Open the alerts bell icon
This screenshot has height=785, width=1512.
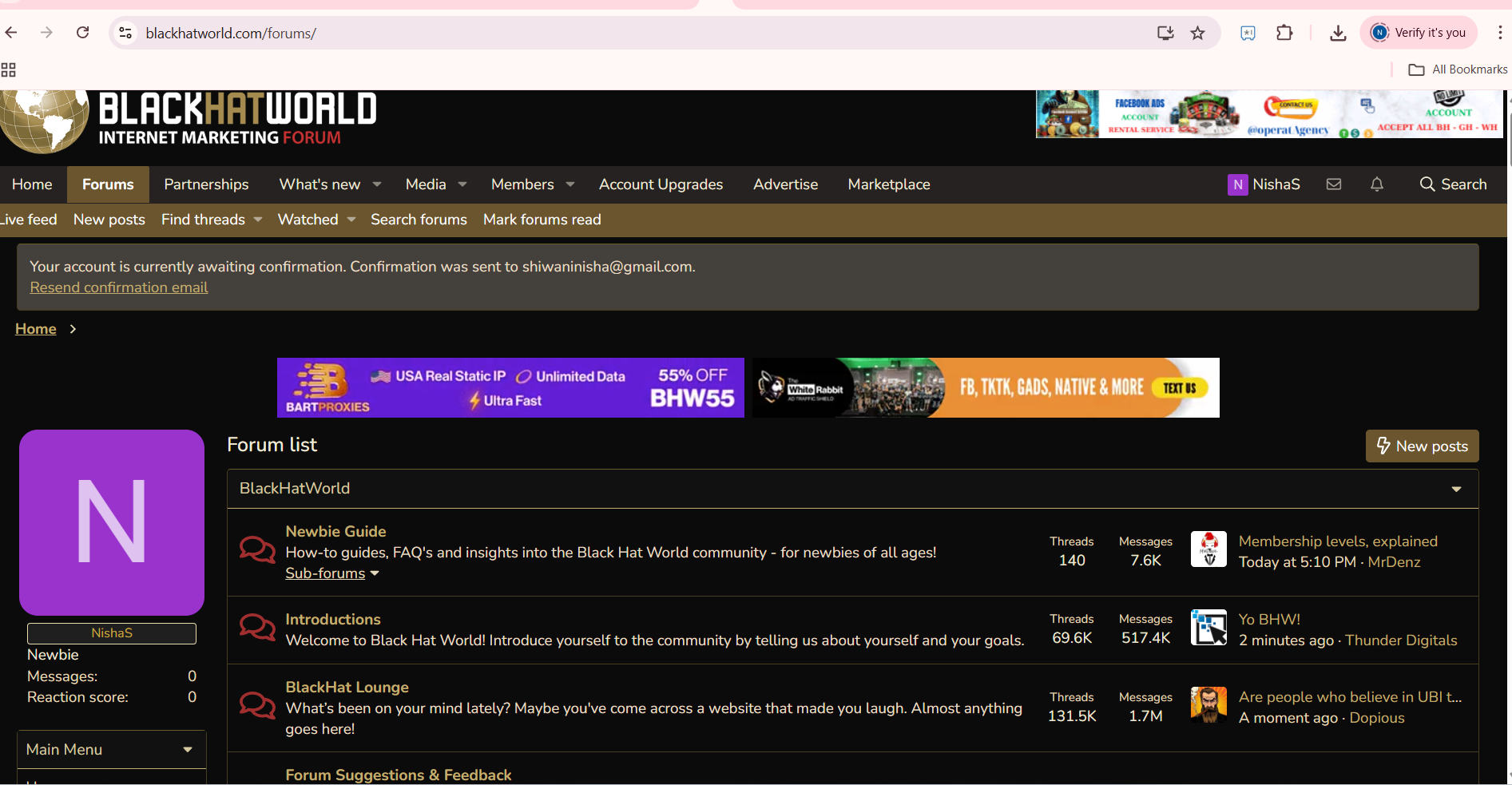tap(1377, 184)
